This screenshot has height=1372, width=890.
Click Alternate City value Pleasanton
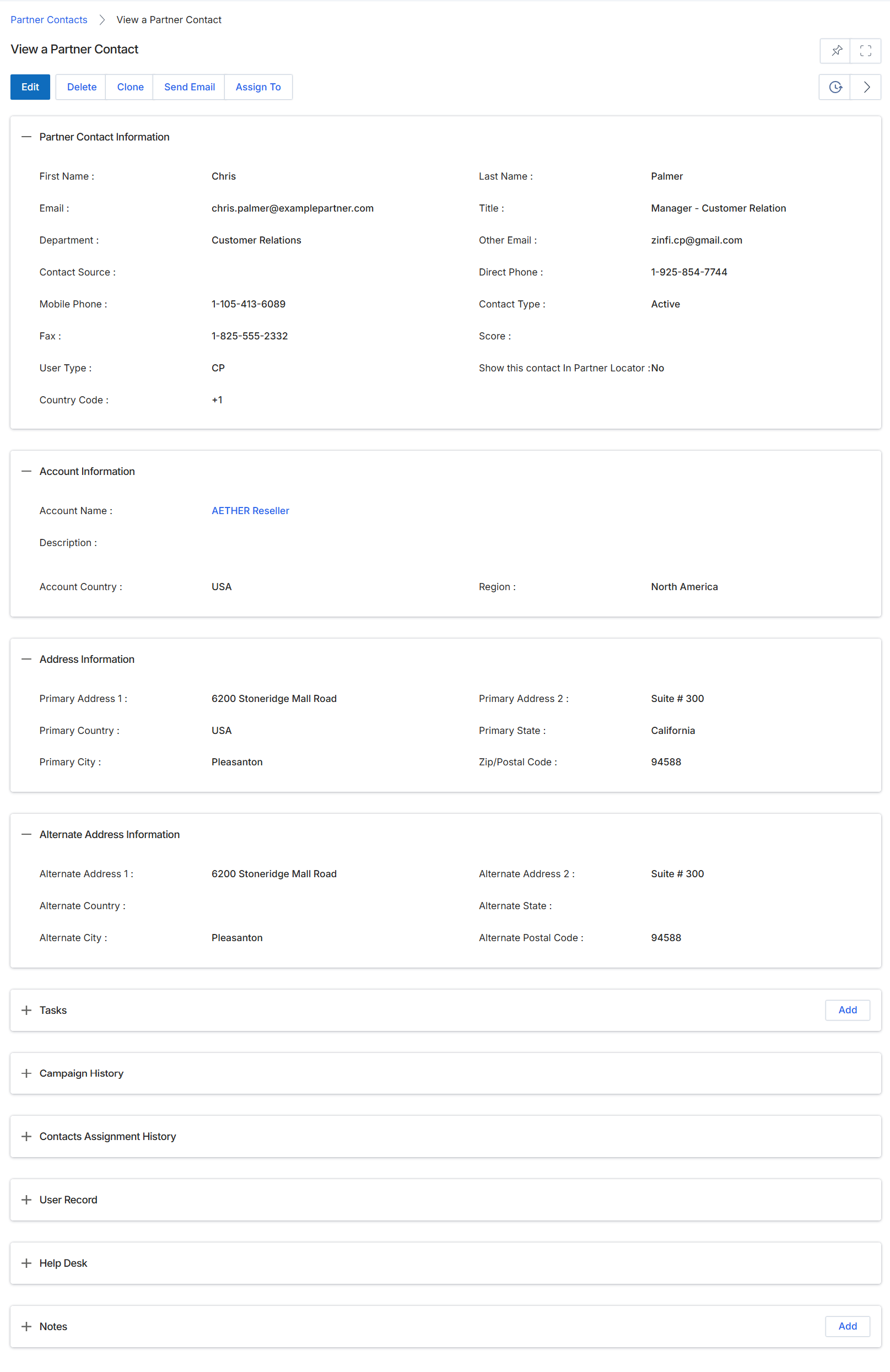(237, 938)
